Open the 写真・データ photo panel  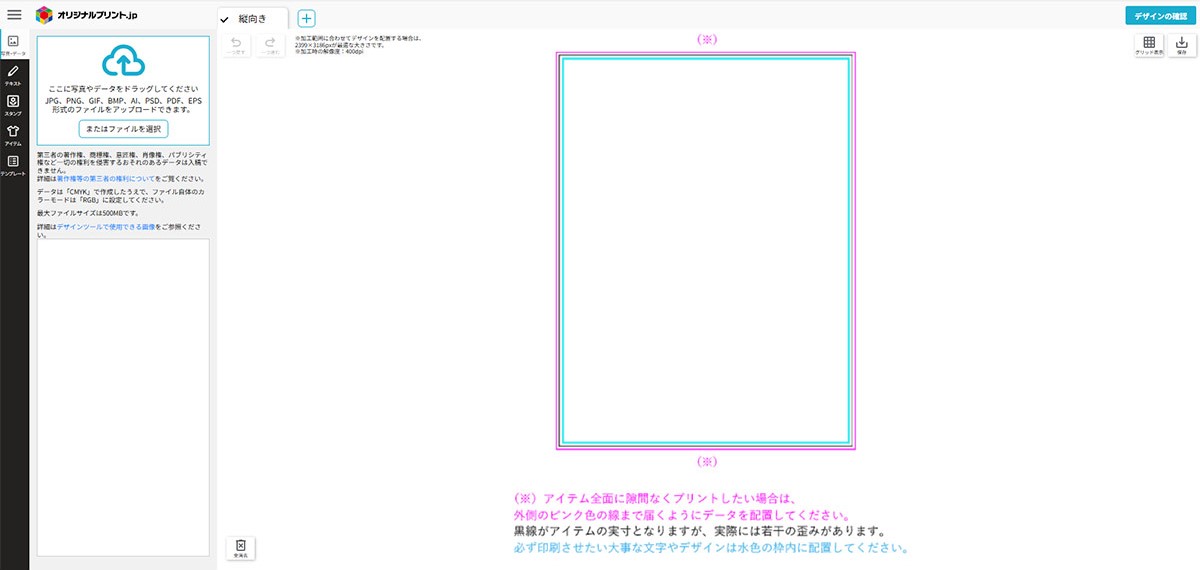click(13, 45)
